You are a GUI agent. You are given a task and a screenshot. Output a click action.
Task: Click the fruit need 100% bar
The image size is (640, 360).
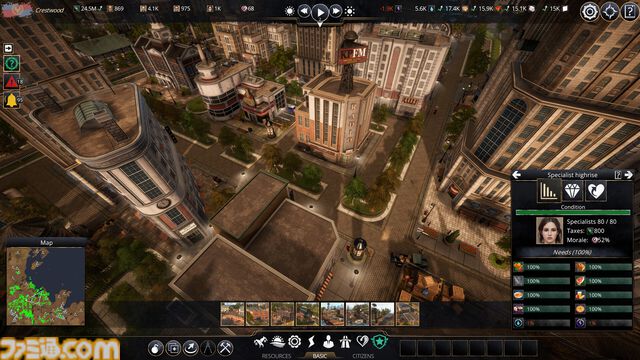tap(547, 267)
